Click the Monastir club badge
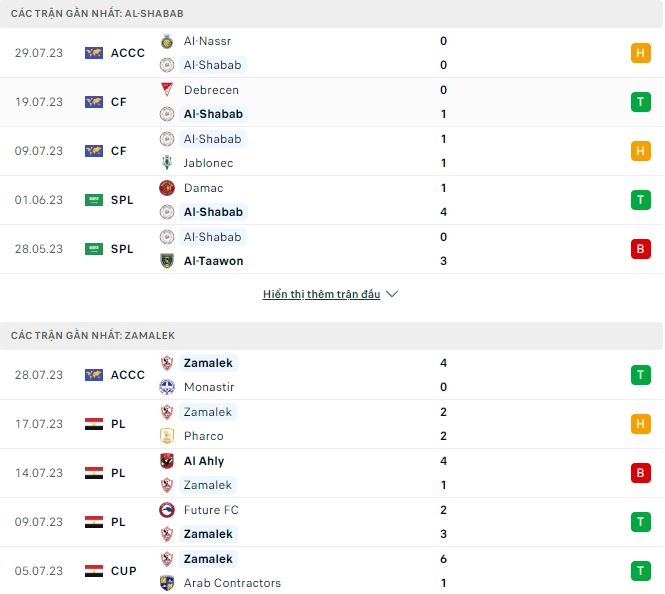Screen dimensions: 665x594 click(167, 387)
